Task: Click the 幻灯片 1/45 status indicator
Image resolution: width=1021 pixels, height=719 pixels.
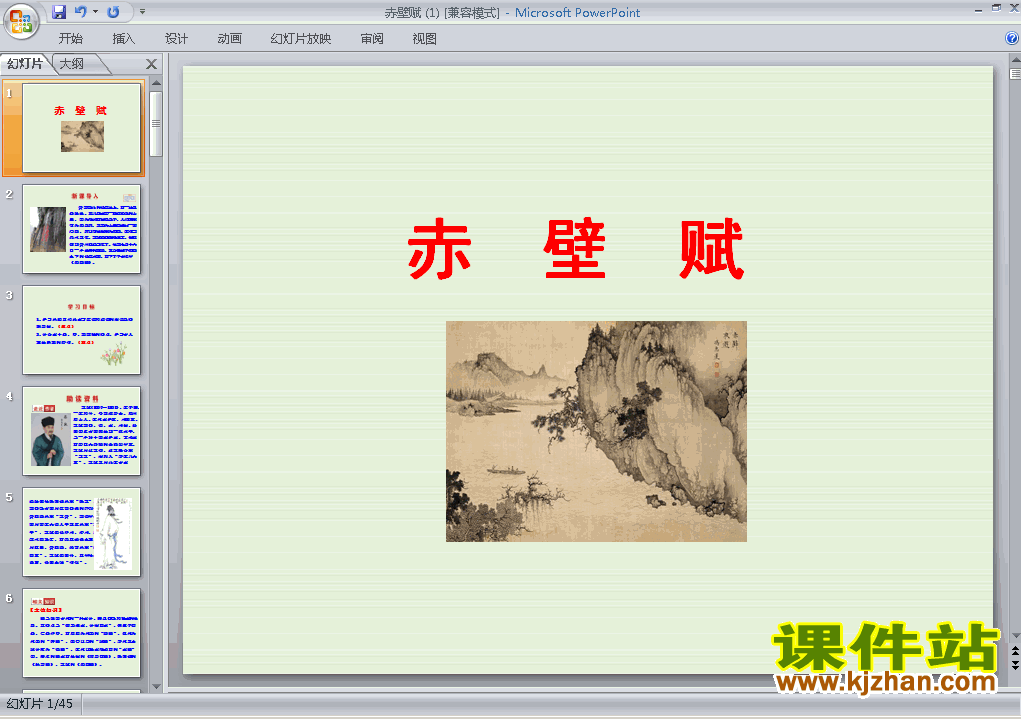Action: point(40,703)
